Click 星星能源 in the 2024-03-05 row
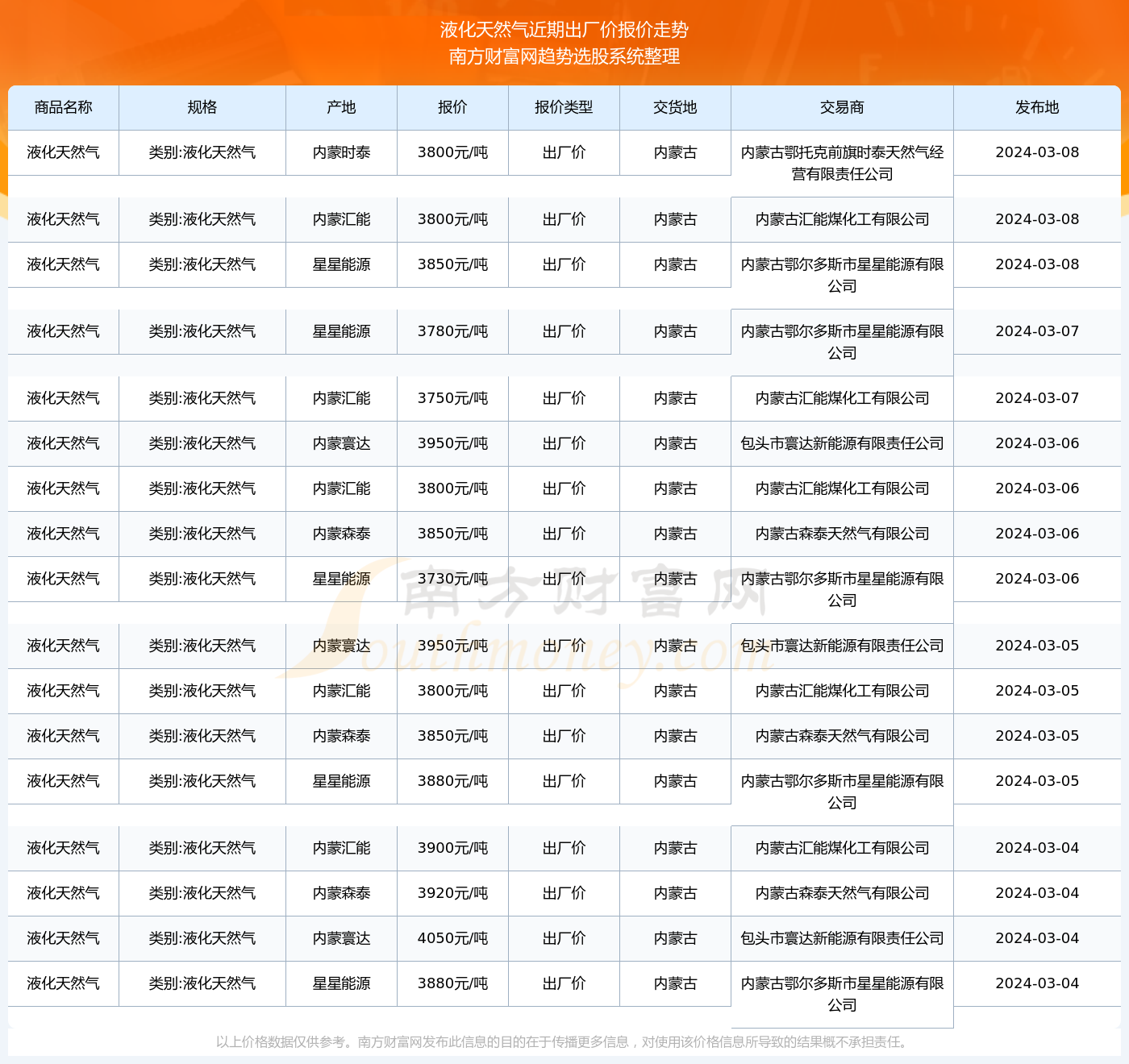The width and height of the screenshot is (1129, 1064). click(342, 781)
